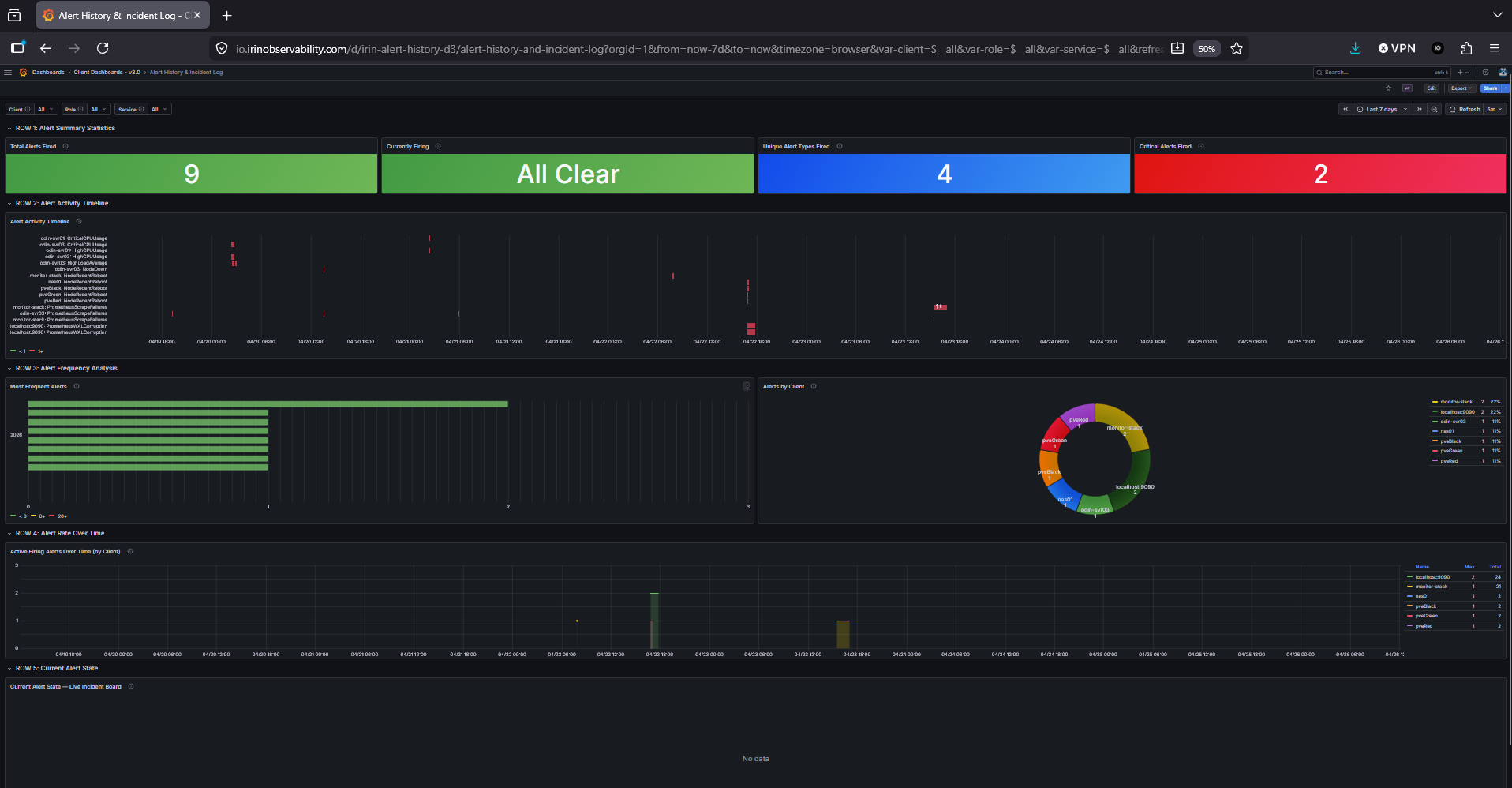Toggle pveGreen in Active Firing legend
The width and height of the screenshot is (1512, 788).
point(1426,616)
